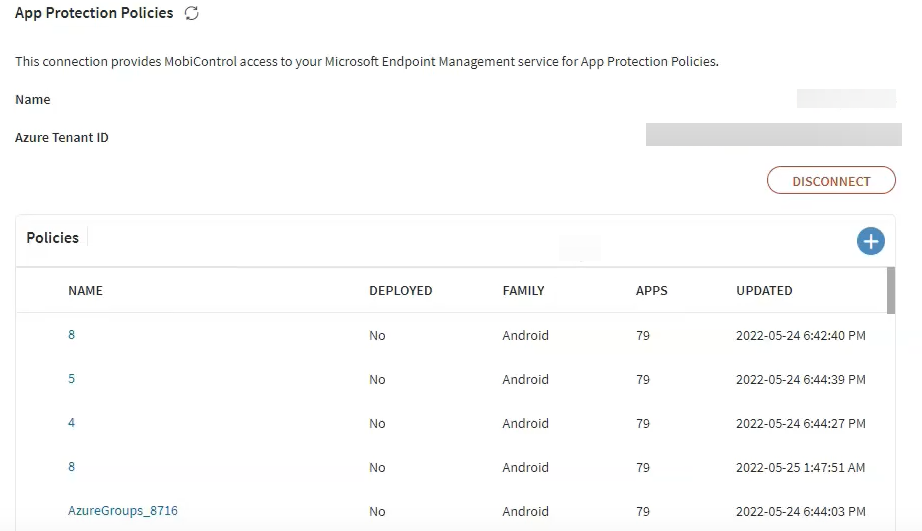Open the policy named 4

(x=71, y=423)
